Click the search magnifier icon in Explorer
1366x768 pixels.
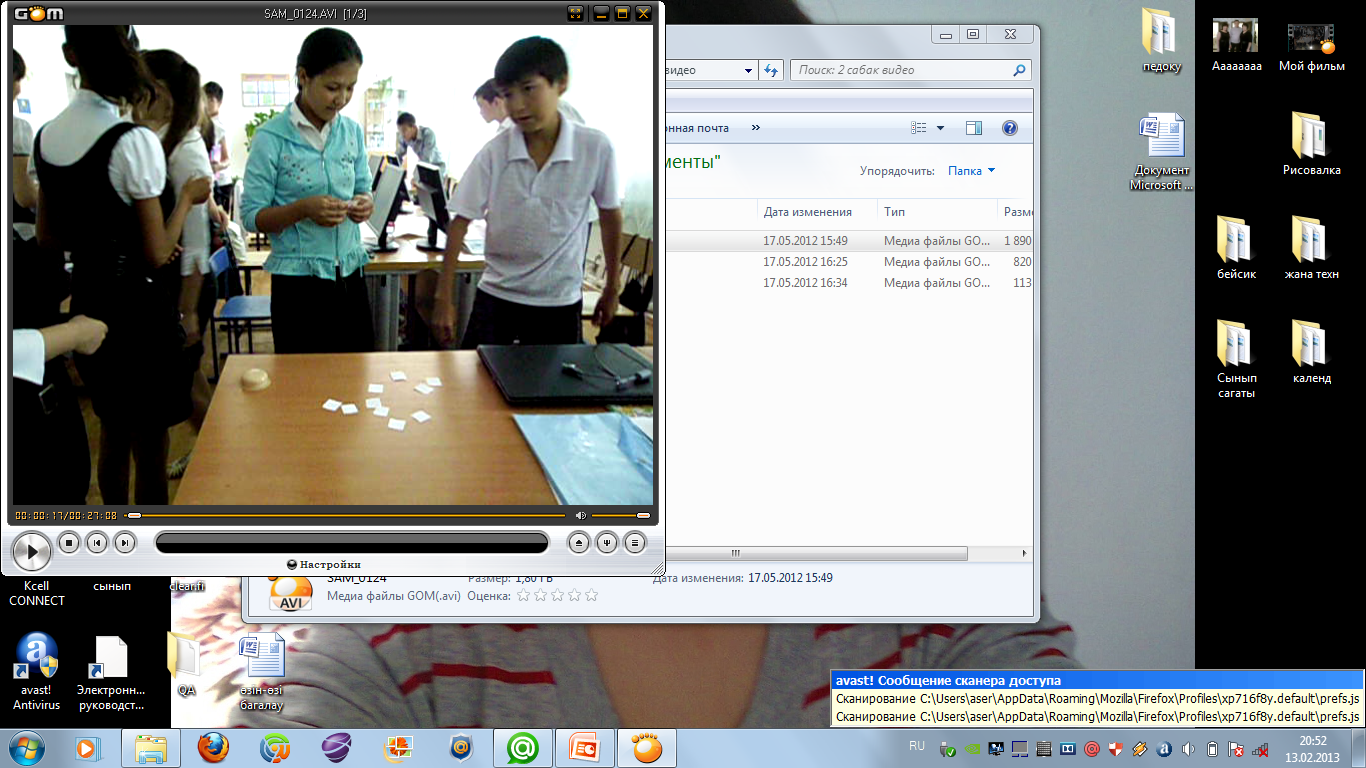(x=1019, y=70)
